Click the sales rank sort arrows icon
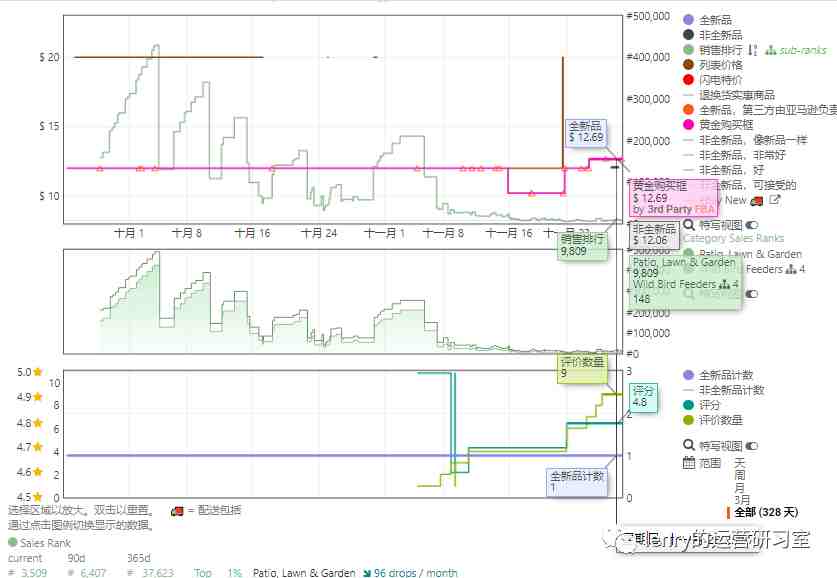This screenshot has height=578, width=837. (752, 50)
